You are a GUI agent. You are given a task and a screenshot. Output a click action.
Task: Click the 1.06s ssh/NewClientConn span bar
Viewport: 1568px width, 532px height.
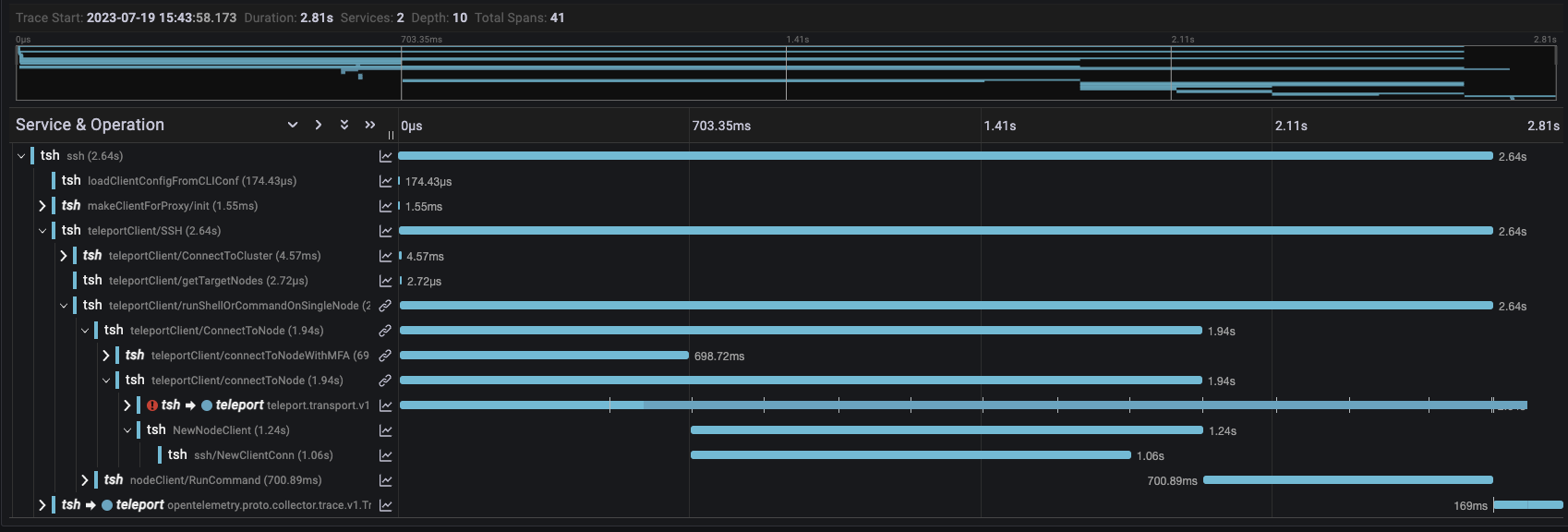pos(911,455)
